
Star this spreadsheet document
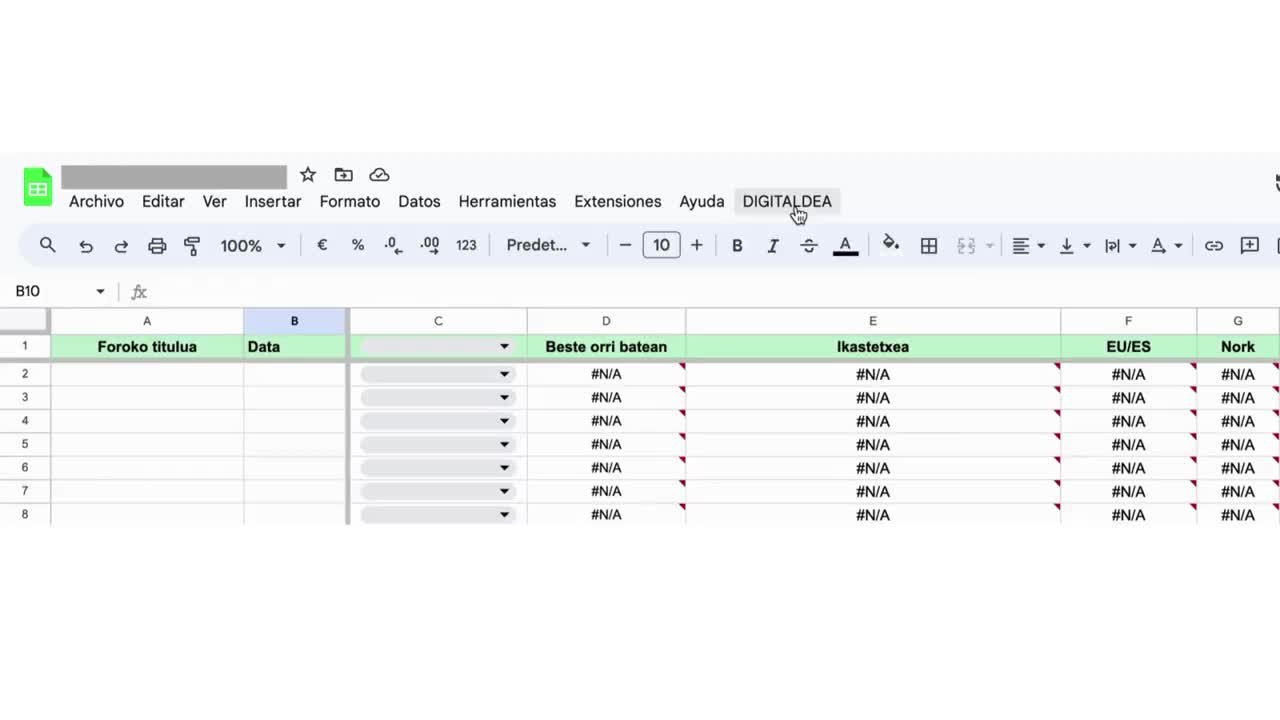pos(308,175)
